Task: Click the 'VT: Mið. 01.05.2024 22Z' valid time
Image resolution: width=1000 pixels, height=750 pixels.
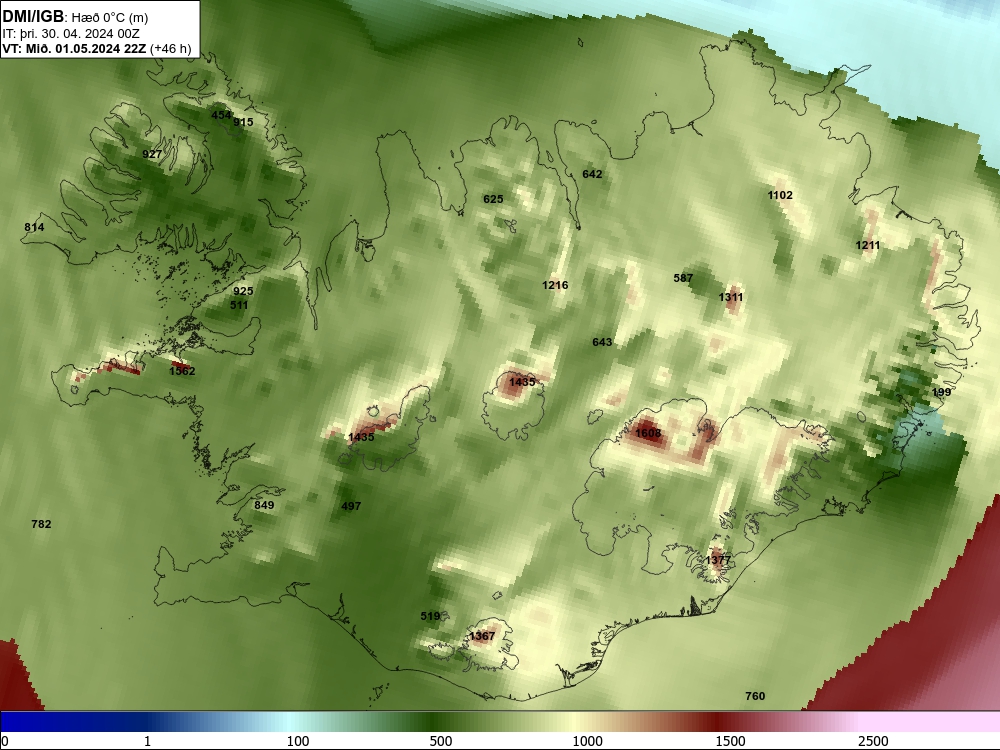Action: coord(74,48)
